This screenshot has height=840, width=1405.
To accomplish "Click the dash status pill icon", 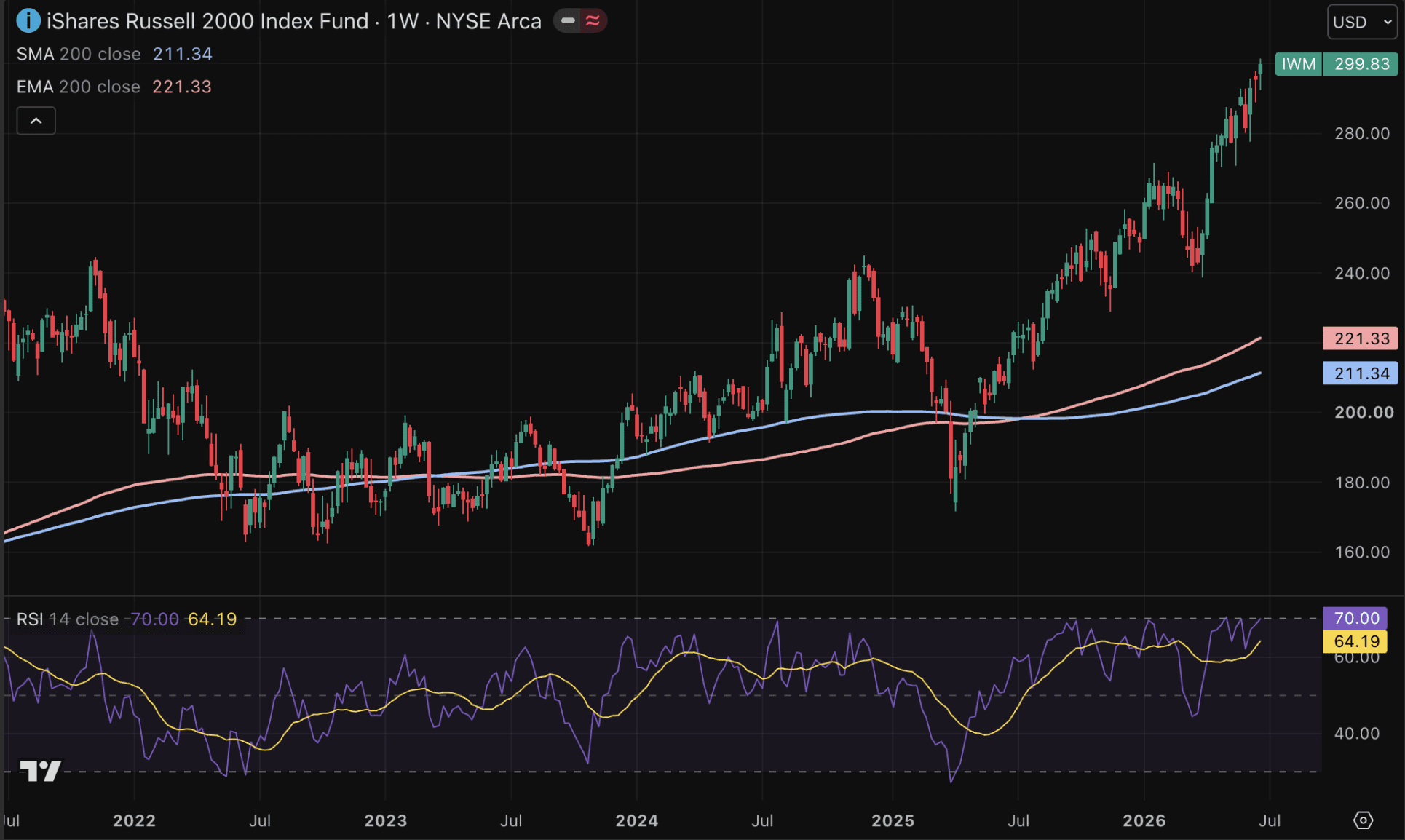I will [568, 21].
